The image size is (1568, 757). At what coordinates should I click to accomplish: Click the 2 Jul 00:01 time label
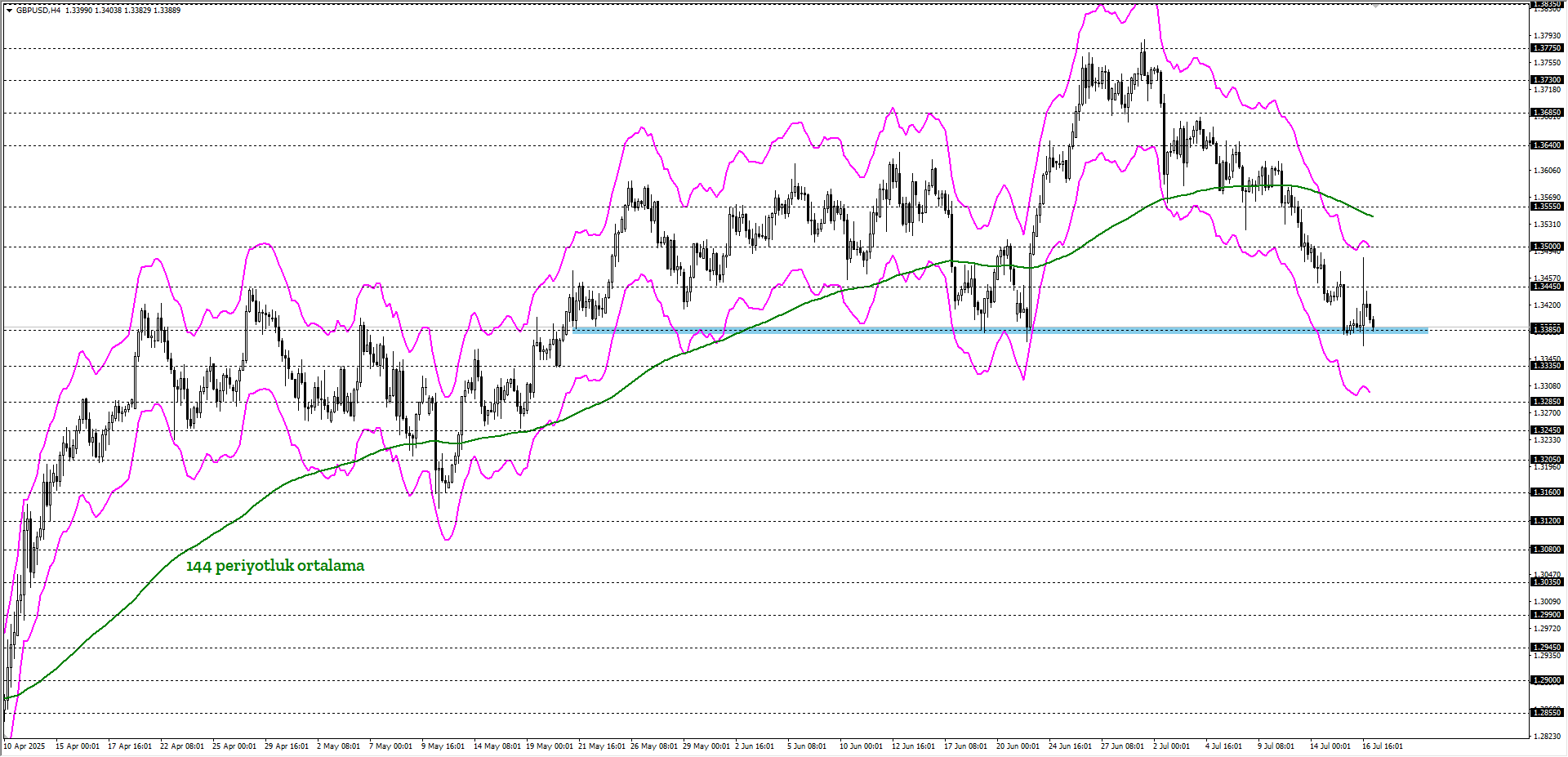coord(1171,746)
